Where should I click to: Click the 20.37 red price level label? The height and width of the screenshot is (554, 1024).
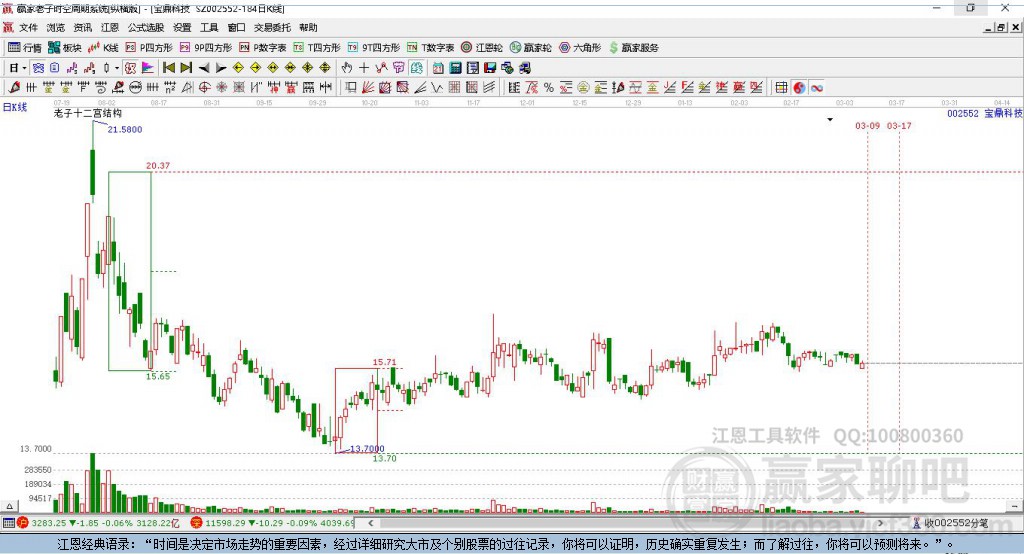pyautogui.click(x=158, y=165)
